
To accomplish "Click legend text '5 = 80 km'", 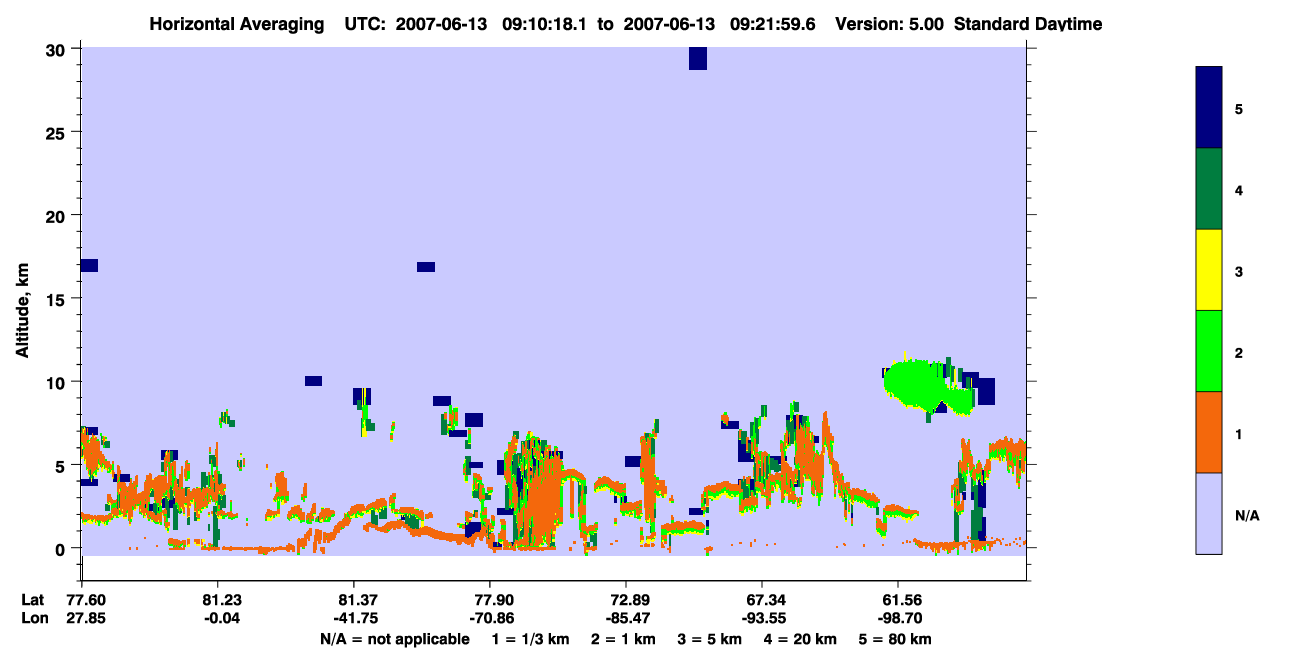I will click(x=897, y=639).
